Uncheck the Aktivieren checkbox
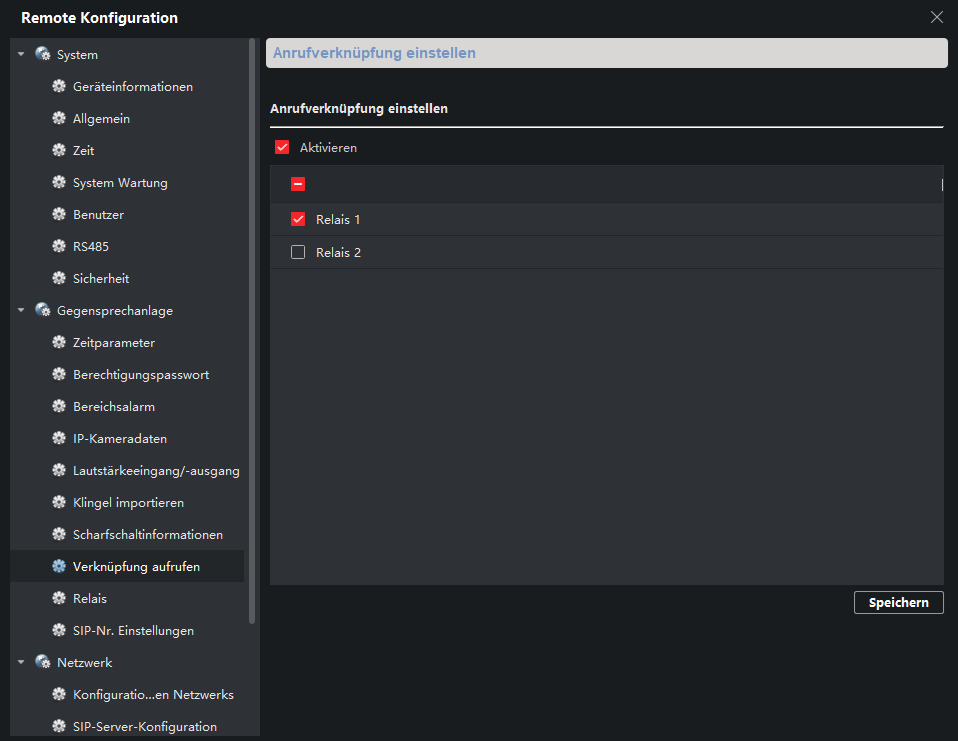Image resolution: width=958 pixels, height=741 pixels. 282,147
